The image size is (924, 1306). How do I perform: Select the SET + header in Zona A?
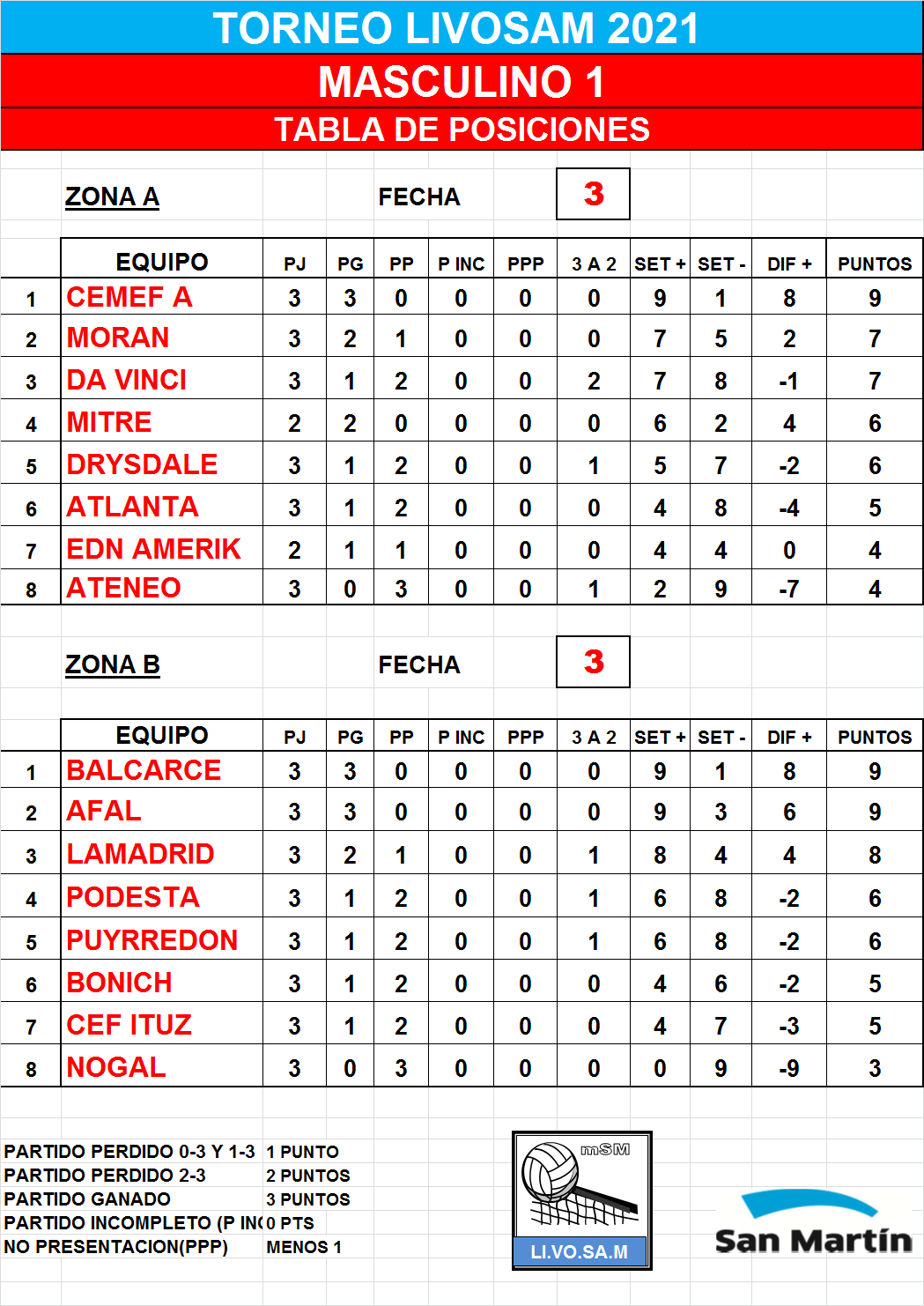click(660, 263)
